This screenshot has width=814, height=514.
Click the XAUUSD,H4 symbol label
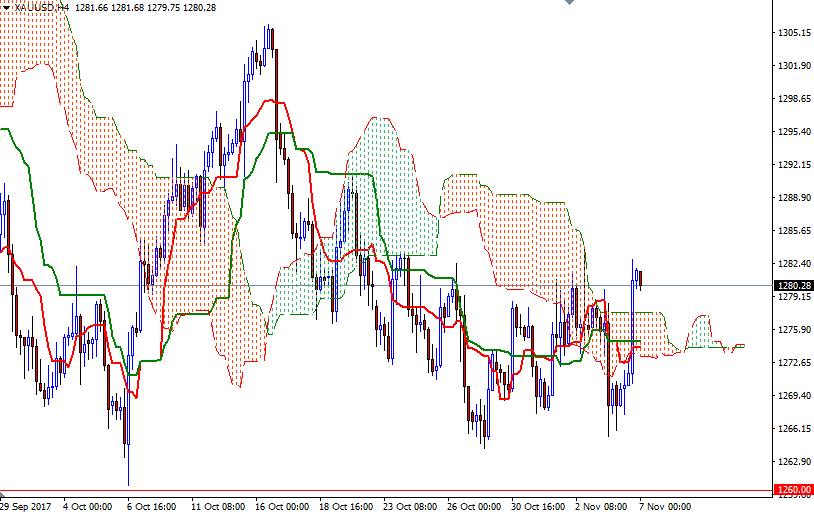tap(42, 7)
